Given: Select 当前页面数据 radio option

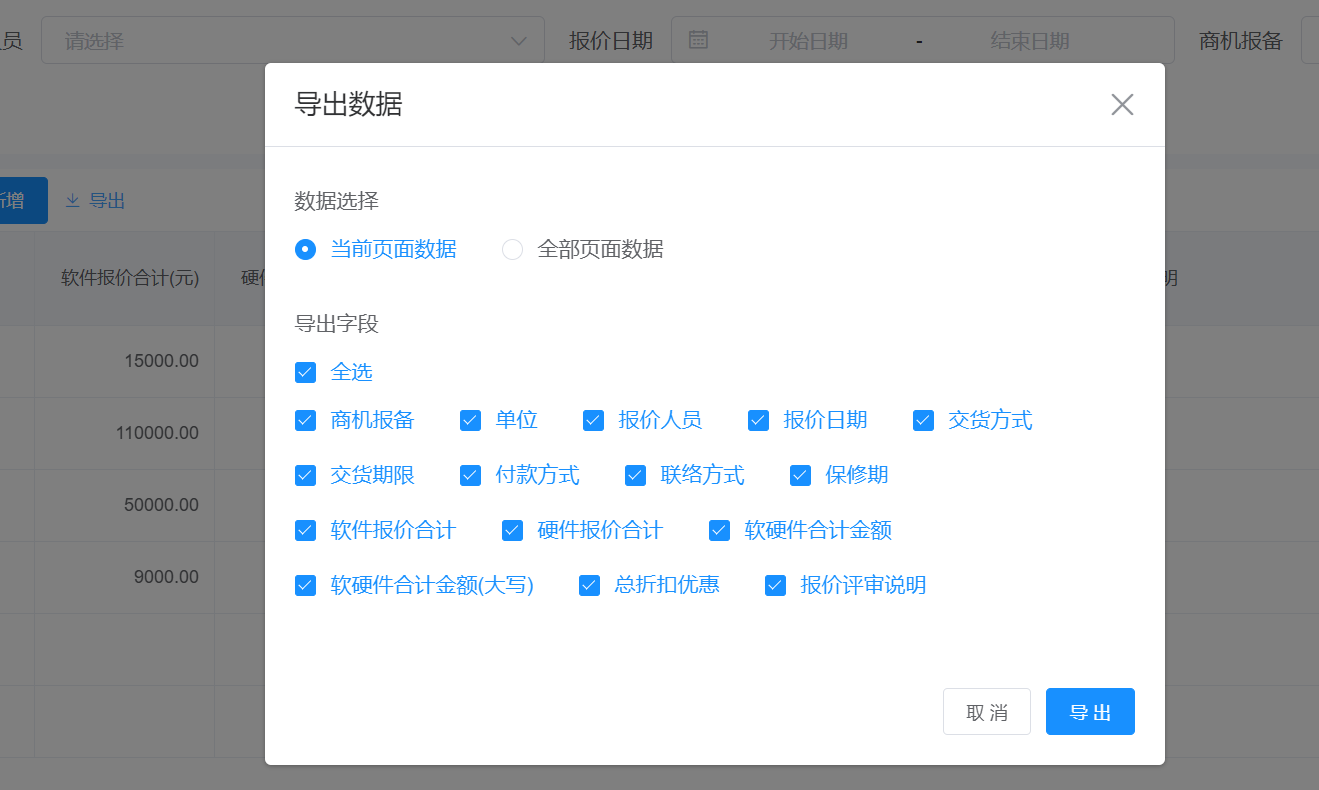Looking at the screenshot, I should point(306,250).
